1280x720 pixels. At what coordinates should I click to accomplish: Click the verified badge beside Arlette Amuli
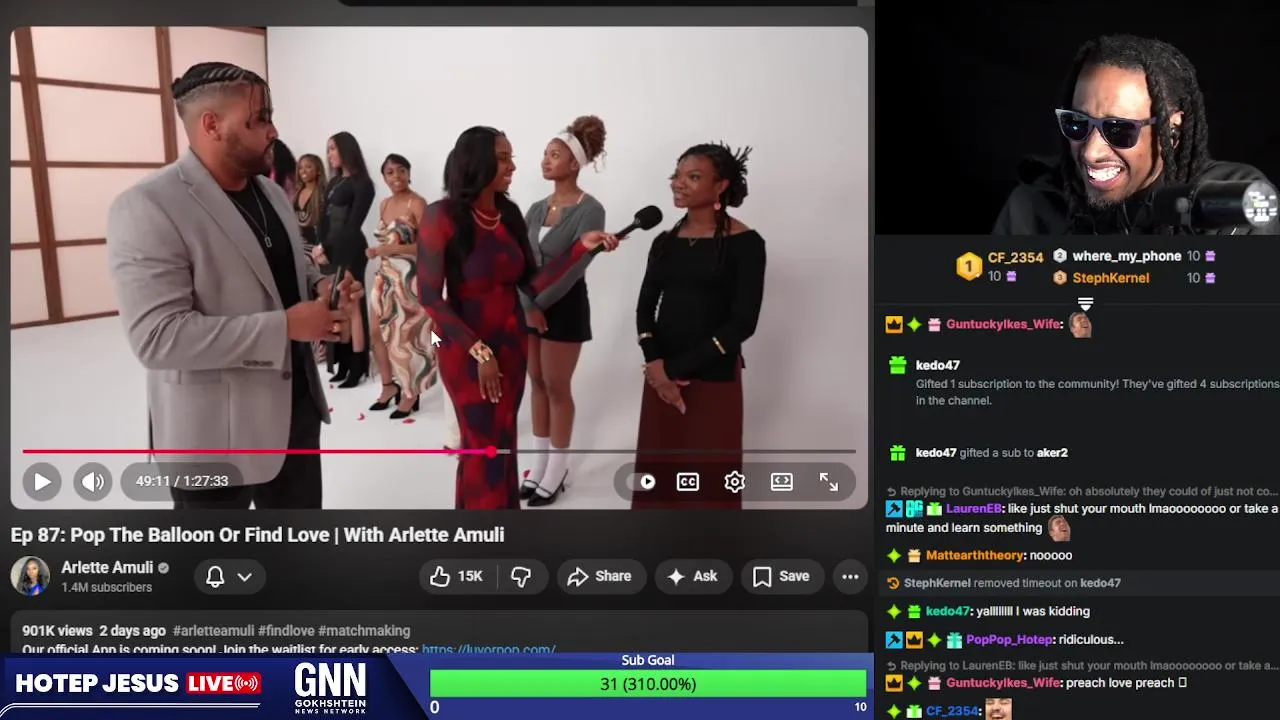pyautogui.click(x=164, y=568)
